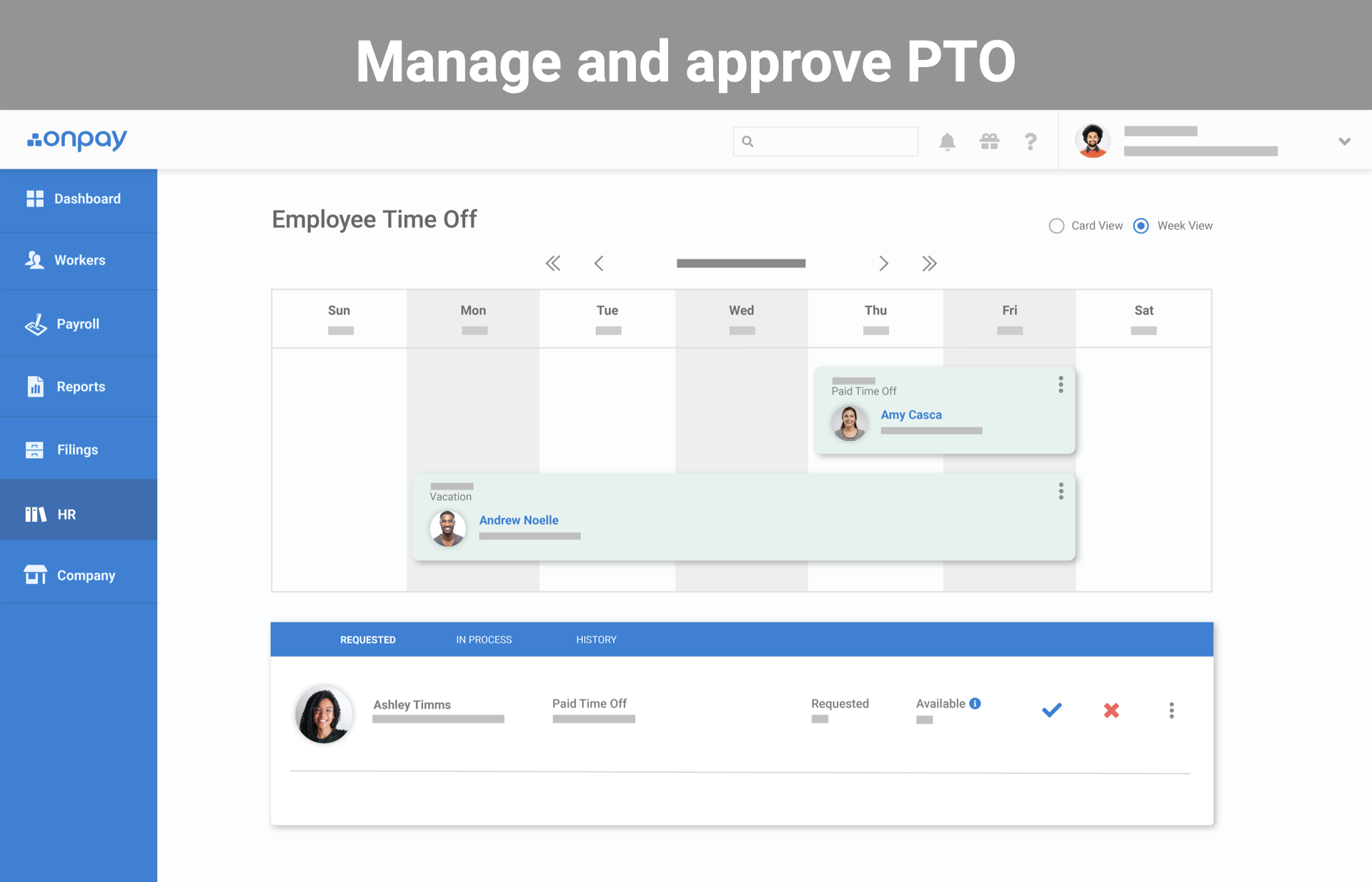Select the Card View radio button

(x=1056, y=226)
